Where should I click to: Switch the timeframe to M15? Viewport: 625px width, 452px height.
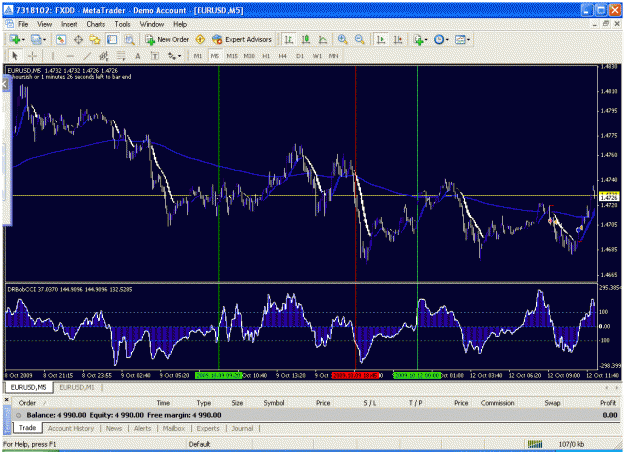pyautogui.click(x=232, y=56)
